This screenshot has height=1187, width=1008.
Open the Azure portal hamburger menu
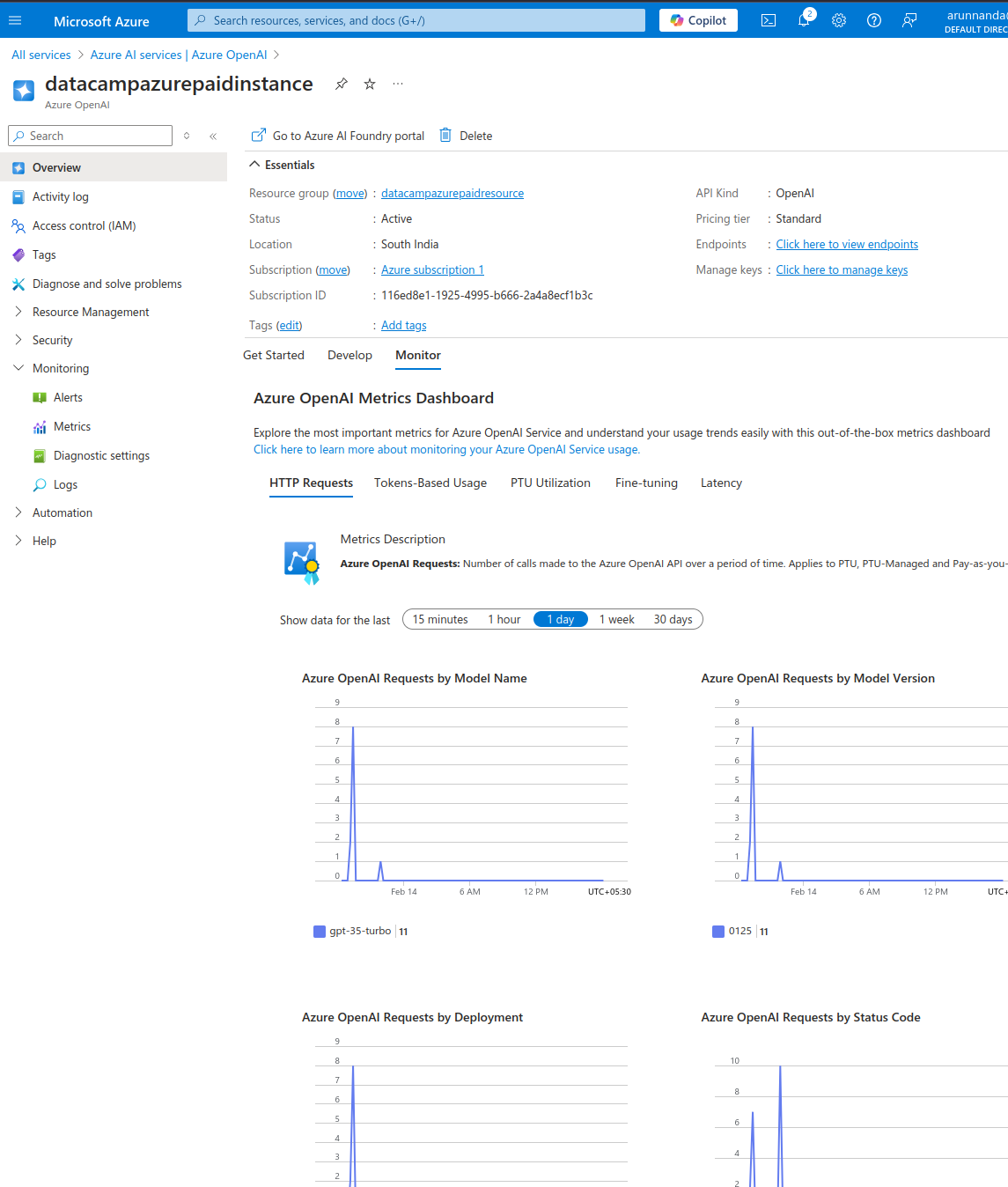click(x=15, y=20)
